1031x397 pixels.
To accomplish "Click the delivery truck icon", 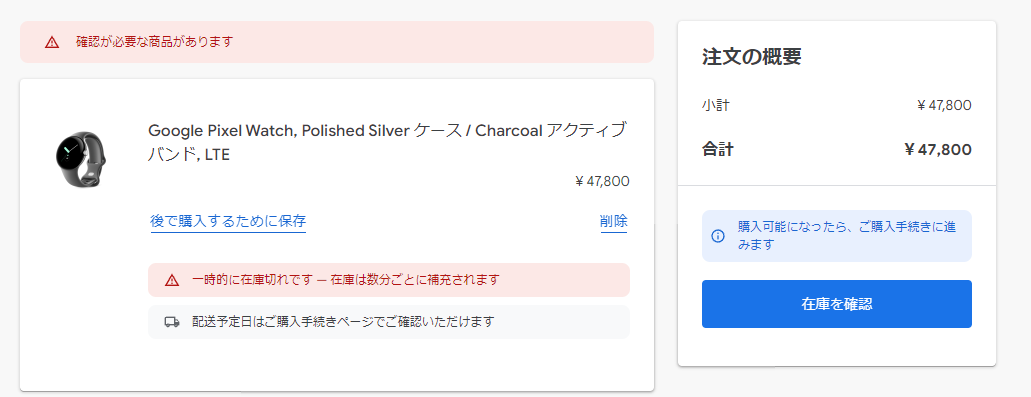I will tap(172, 322).
